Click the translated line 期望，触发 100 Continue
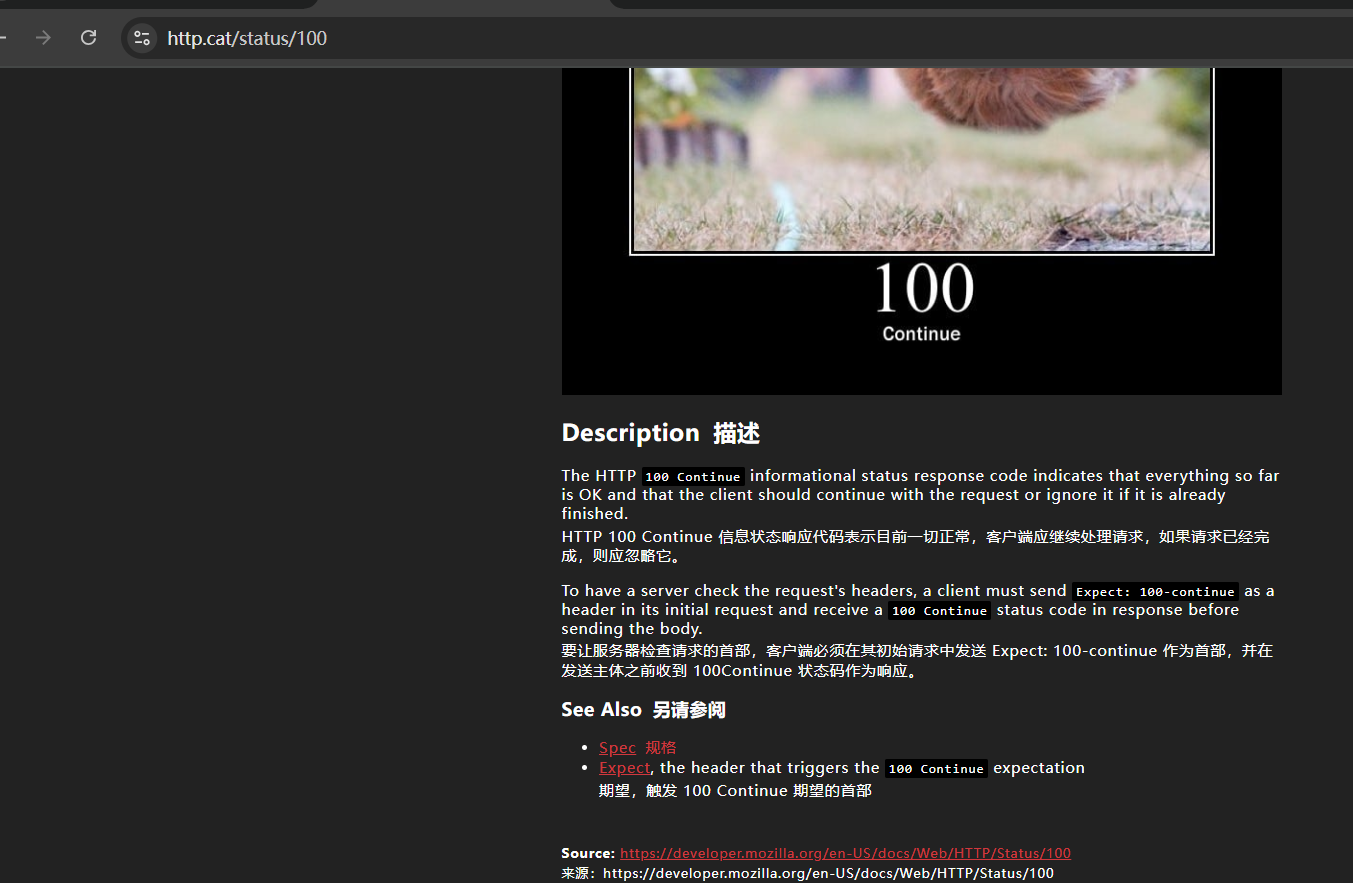This screenshot has width=1353, height=883. click(735, 790)
